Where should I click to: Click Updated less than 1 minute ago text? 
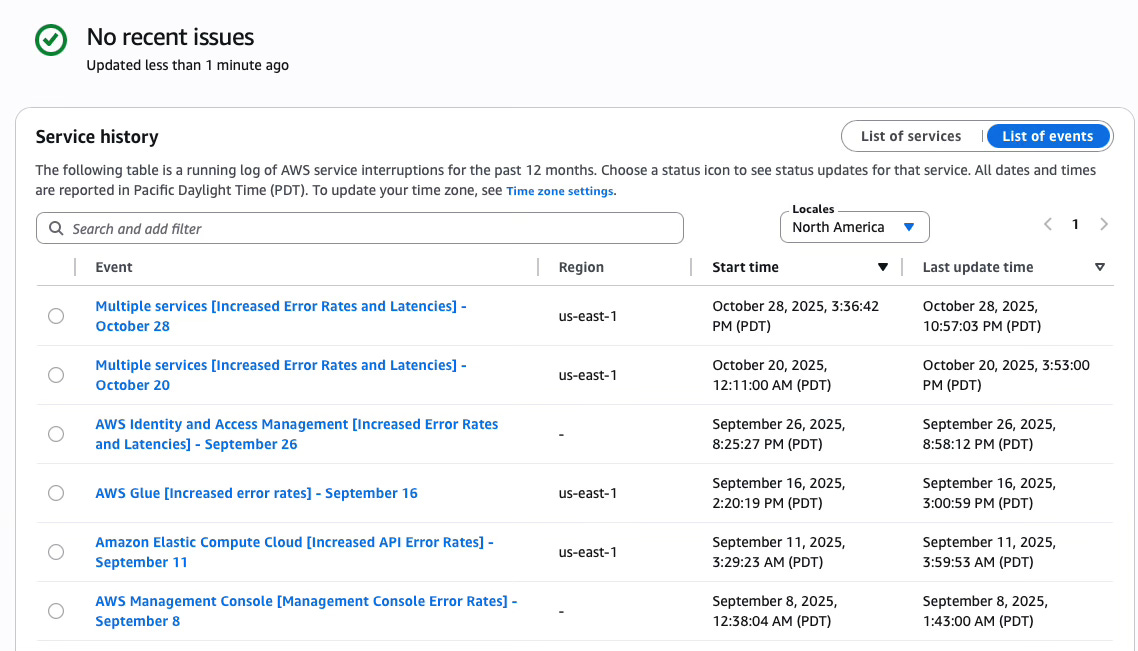187,65
